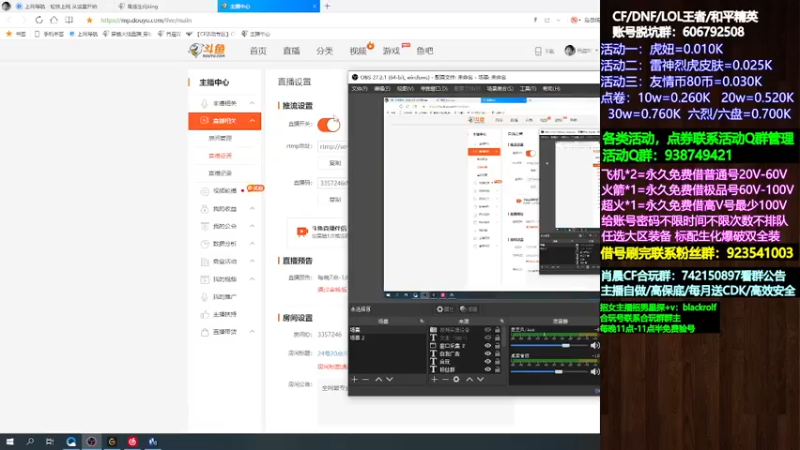
Task: Open the first OBS menu bar item 文件
Action: [x=359, y=88]
